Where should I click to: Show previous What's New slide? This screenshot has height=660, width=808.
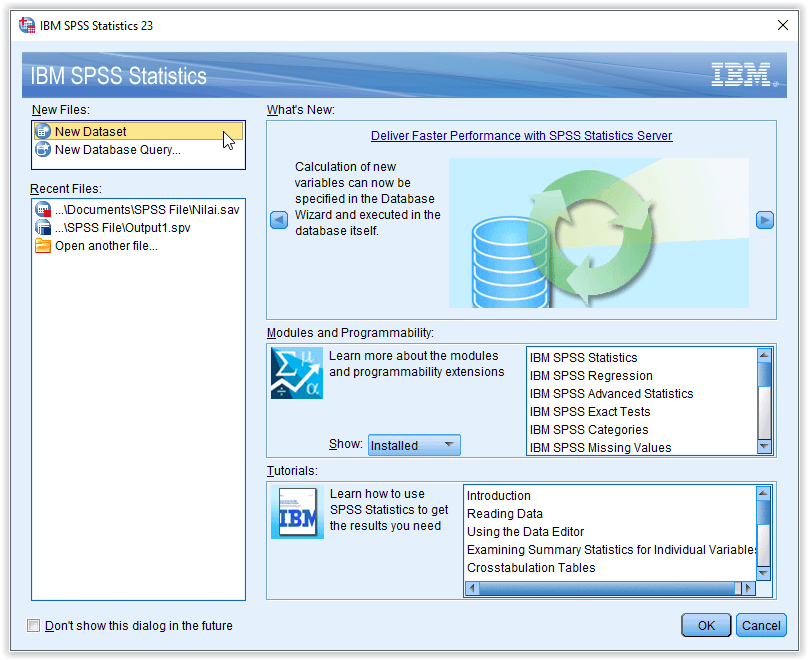(279, 220)
